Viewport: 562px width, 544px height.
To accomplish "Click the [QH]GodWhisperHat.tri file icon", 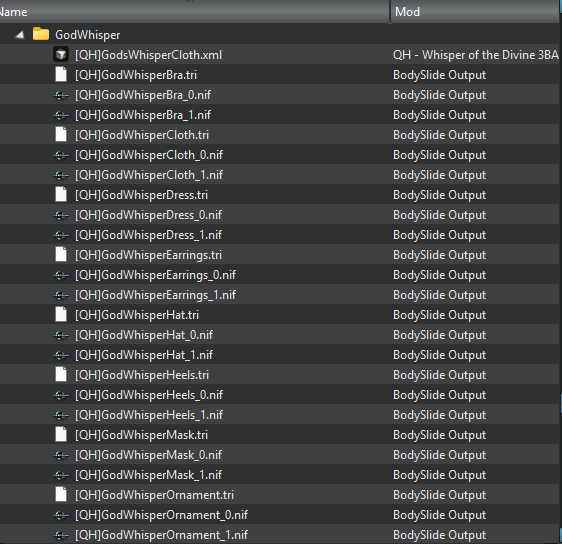I will (x=61, y=315).
